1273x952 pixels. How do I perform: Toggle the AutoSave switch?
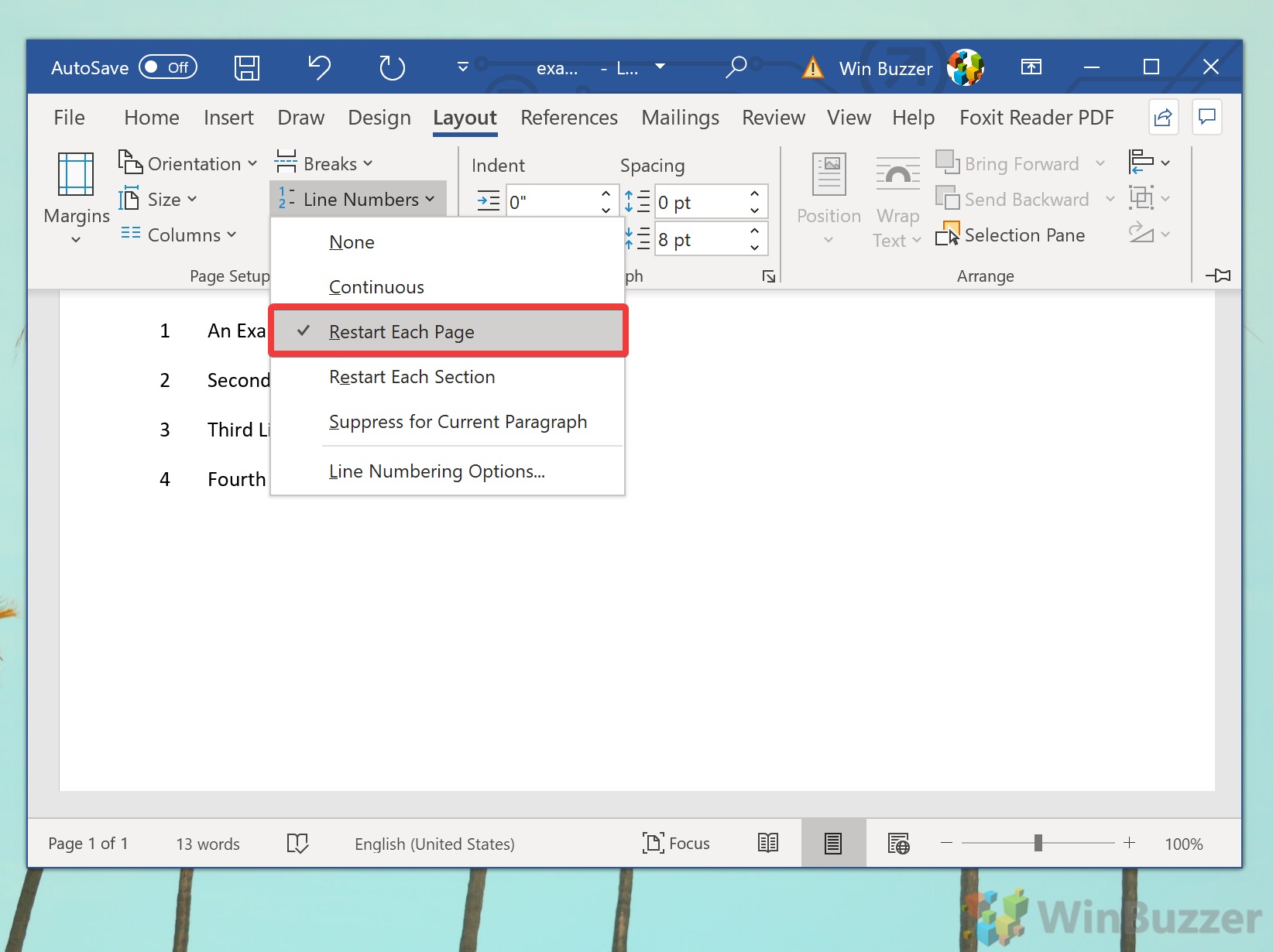[168, 67]
